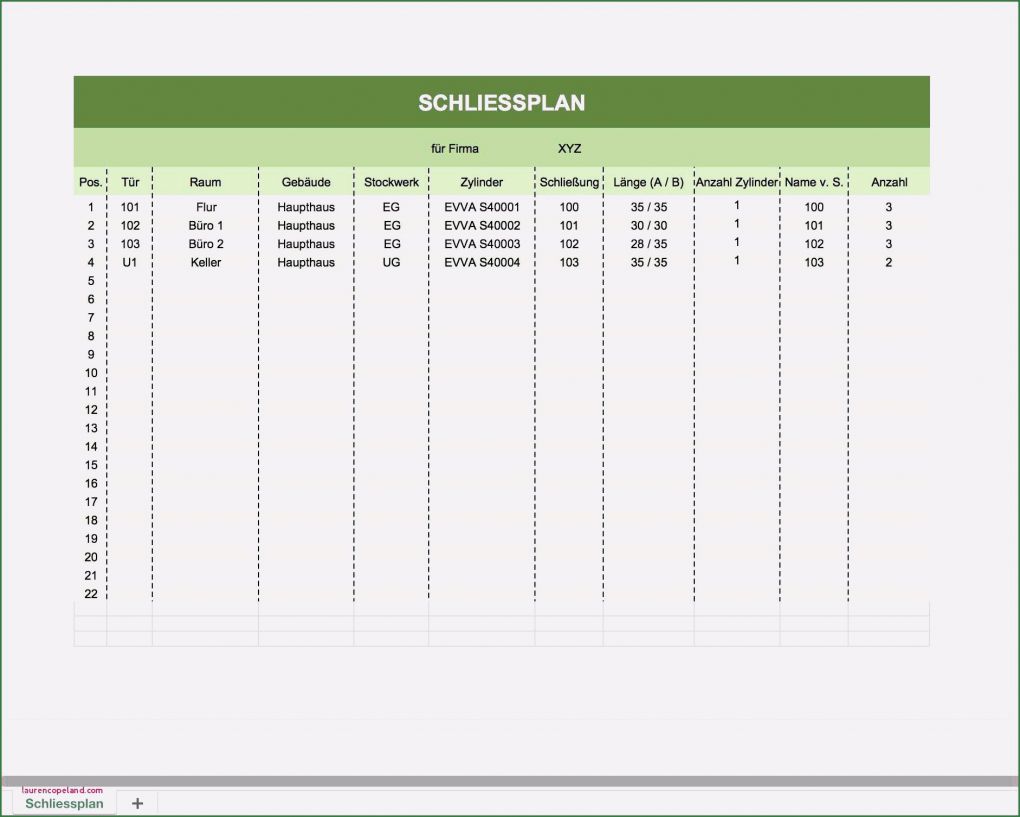Select the Raum column header
Viewport: 1020px width, 817px height.
click(x=205, y=182)
